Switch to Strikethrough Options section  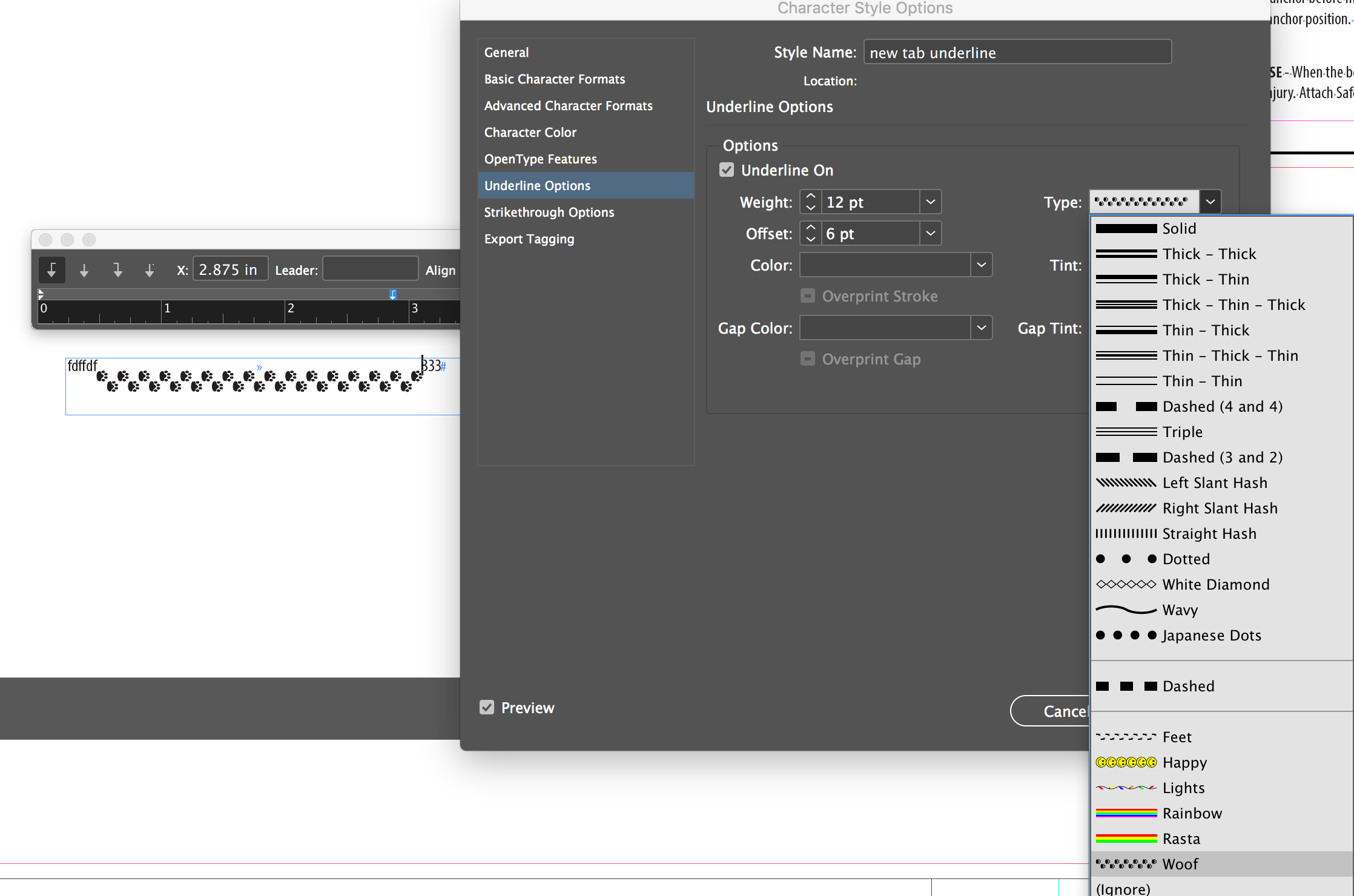click(549, 212)
